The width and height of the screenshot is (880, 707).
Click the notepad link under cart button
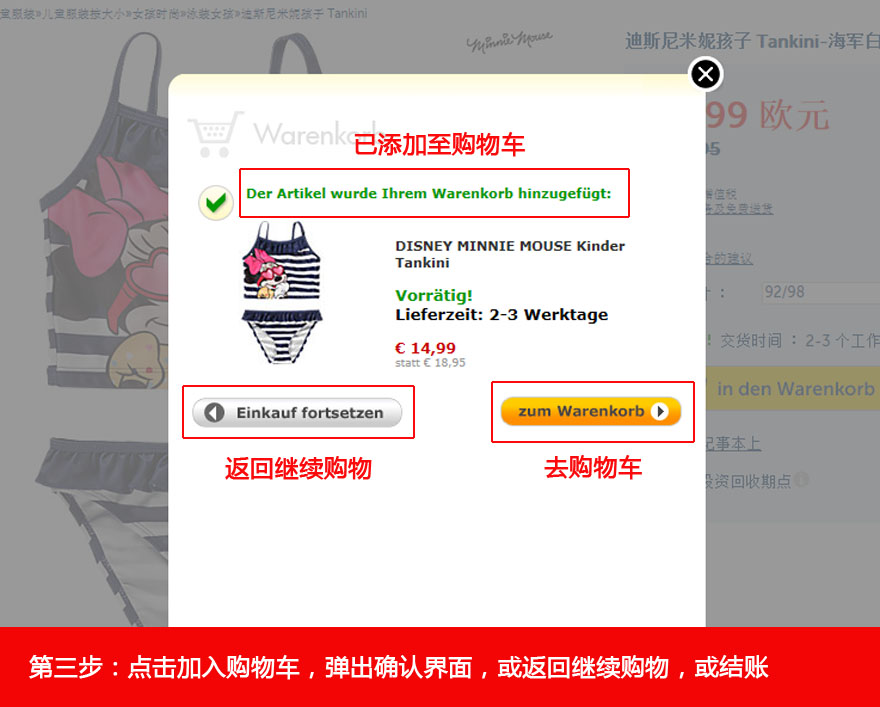[x=733, y=443]
